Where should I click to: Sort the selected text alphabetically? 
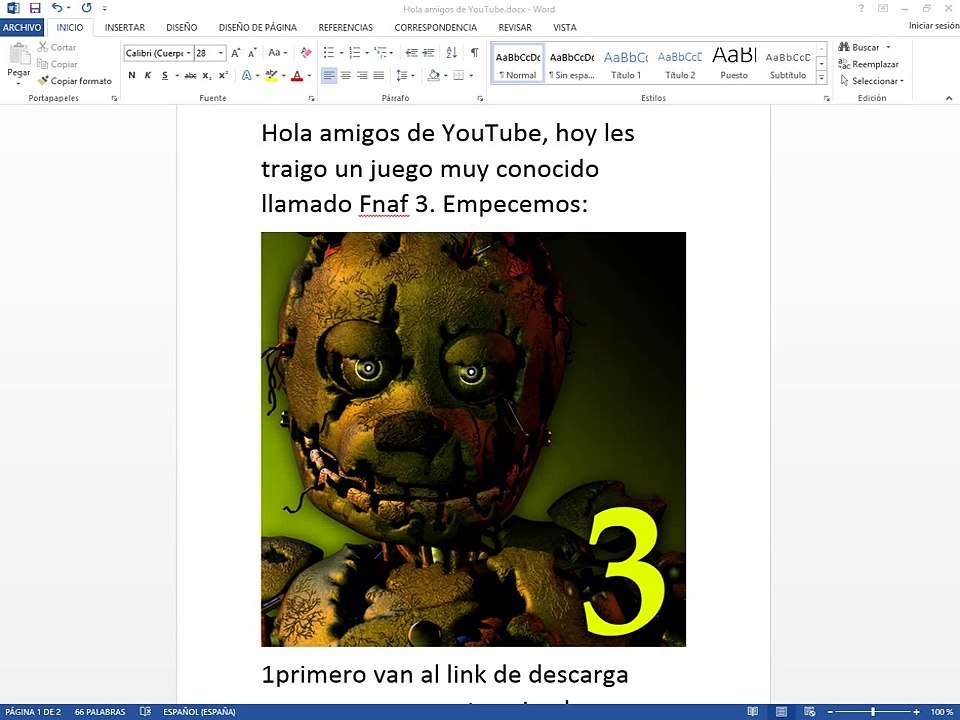pyautogui.click(x=452, y=53)
